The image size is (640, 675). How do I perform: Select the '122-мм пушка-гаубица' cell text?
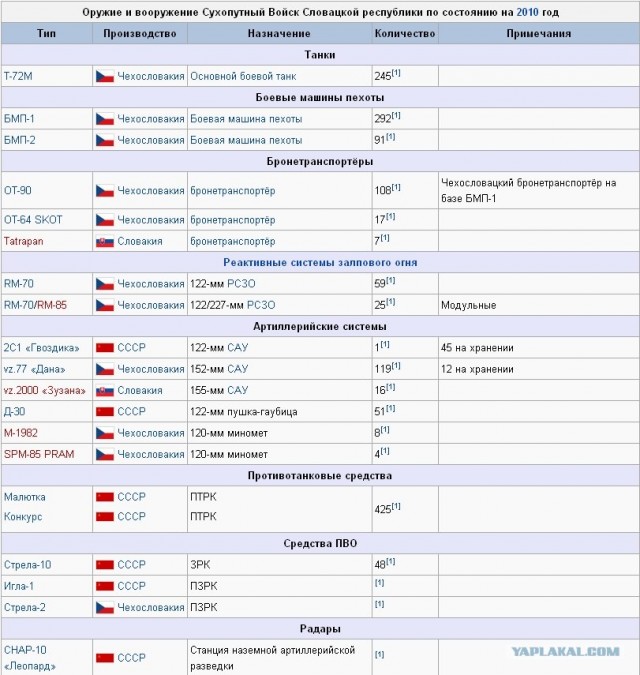(244, 412)
